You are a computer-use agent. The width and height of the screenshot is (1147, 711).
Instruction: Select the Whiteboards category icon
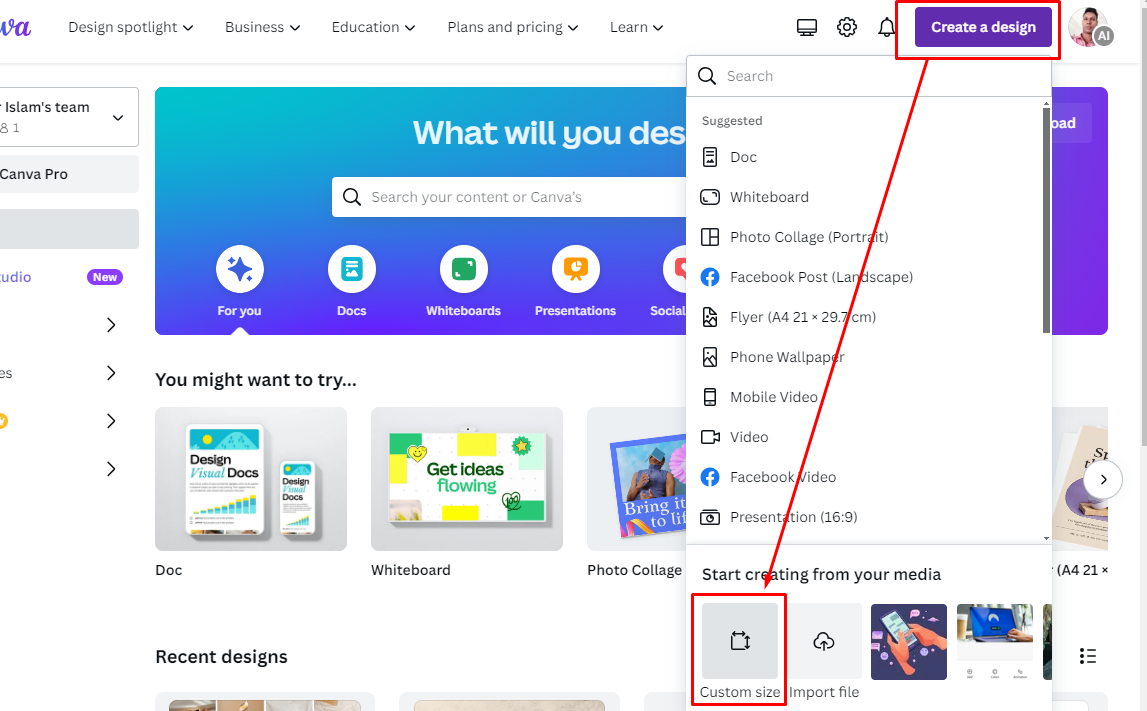[464, 269]
